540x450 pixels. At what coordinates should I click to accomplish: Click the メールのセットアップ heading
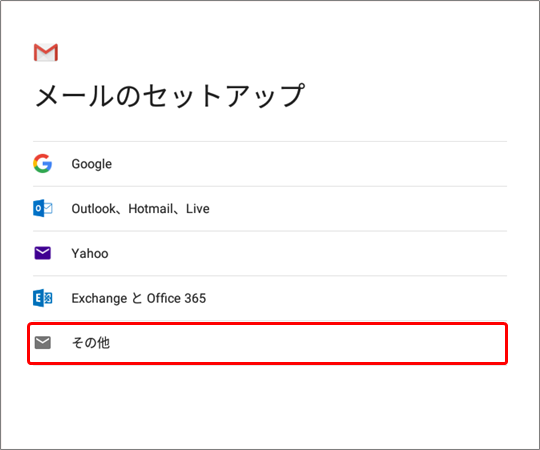tap(170, 95)
